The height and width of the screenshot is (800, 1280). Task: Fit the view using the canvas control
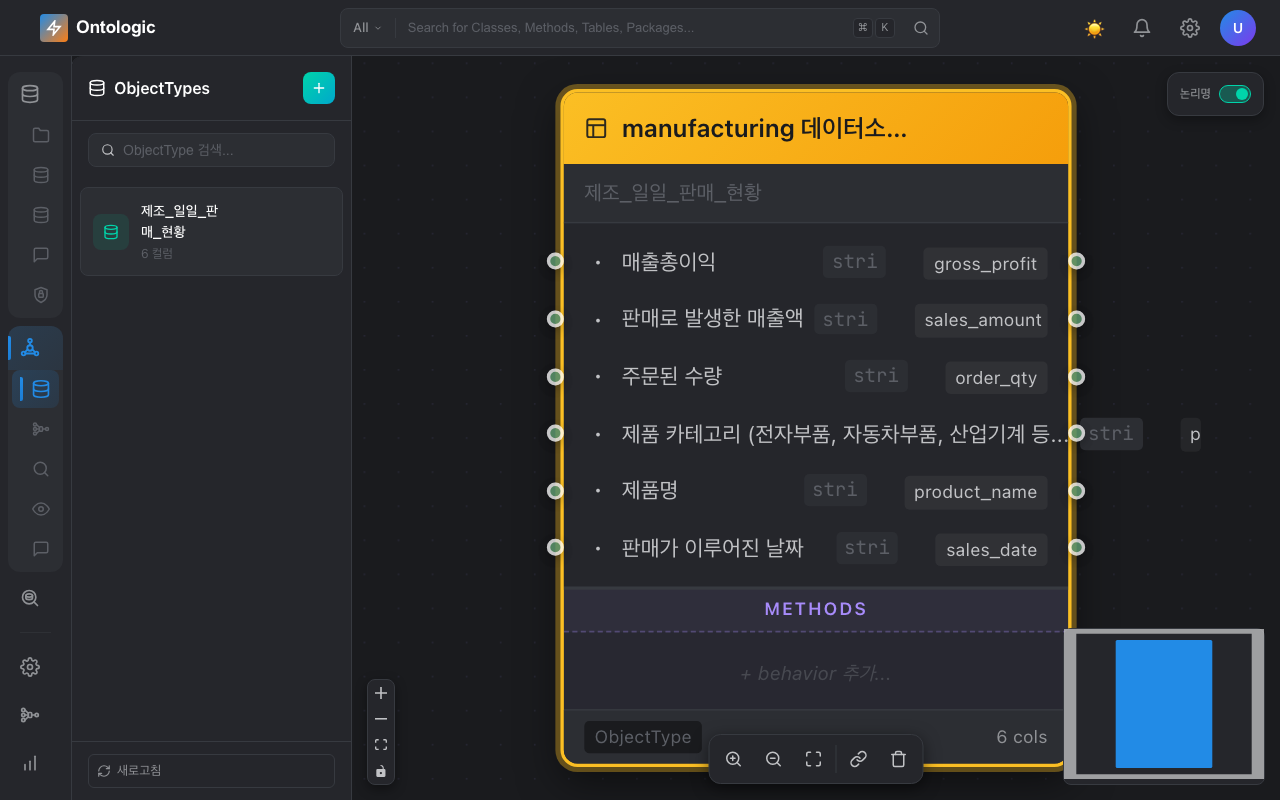tap(381, 745)
